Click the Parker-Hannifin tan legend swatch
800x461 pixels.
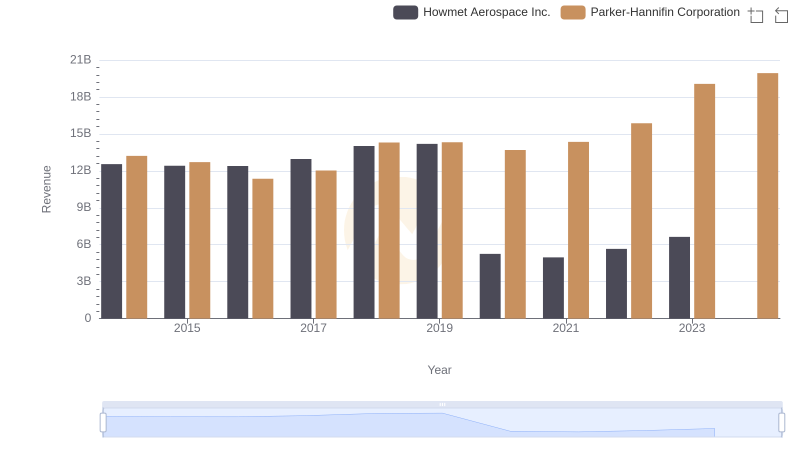(573, 12)
